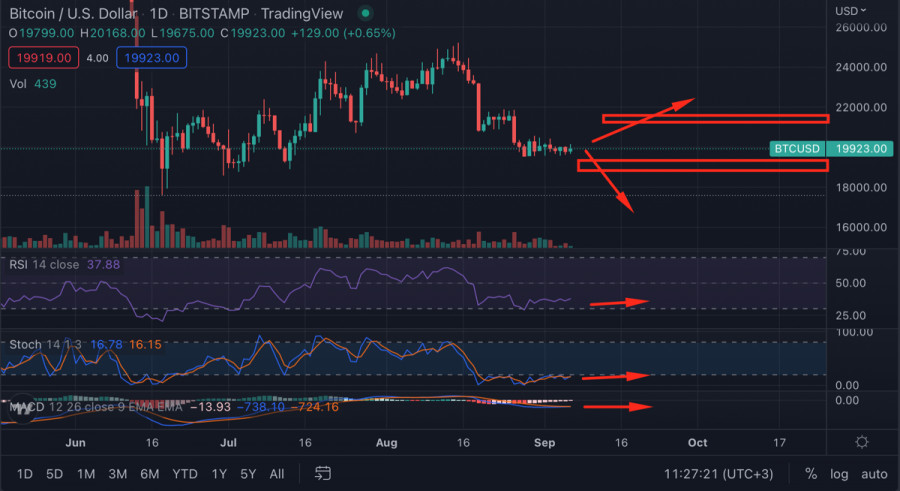
Task: Click the BTCUSD 19923.00 price label
Action: click(831, 149)
